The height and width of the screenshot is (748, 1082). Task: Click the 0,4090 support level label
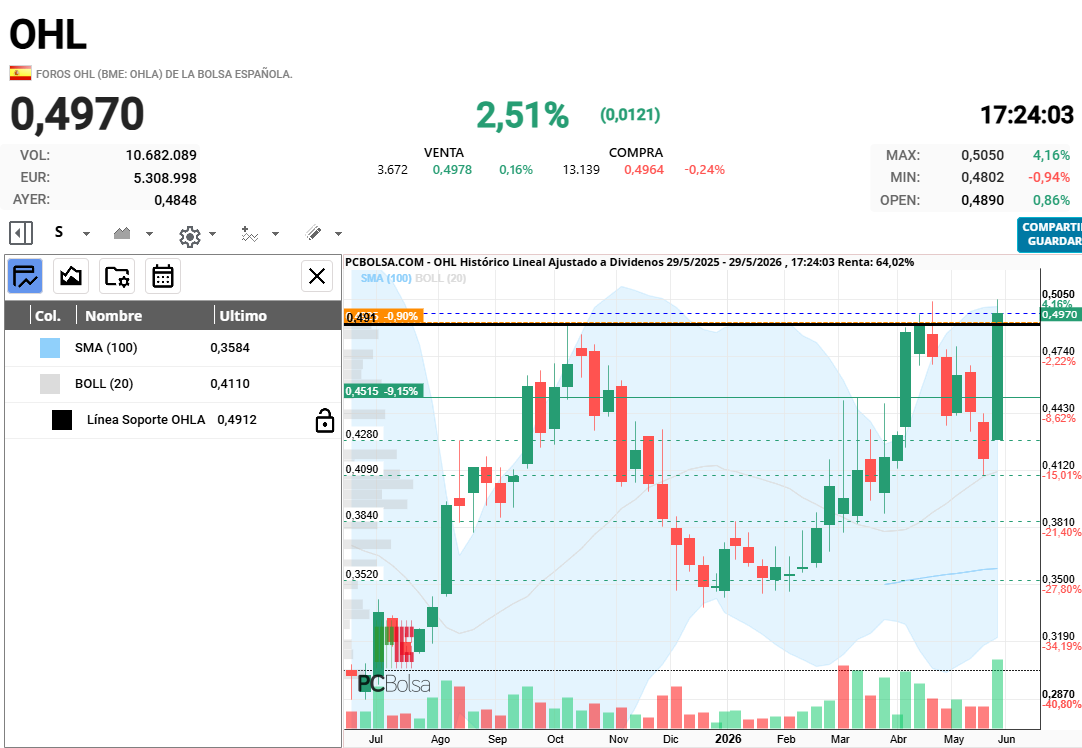pos(362,469)
